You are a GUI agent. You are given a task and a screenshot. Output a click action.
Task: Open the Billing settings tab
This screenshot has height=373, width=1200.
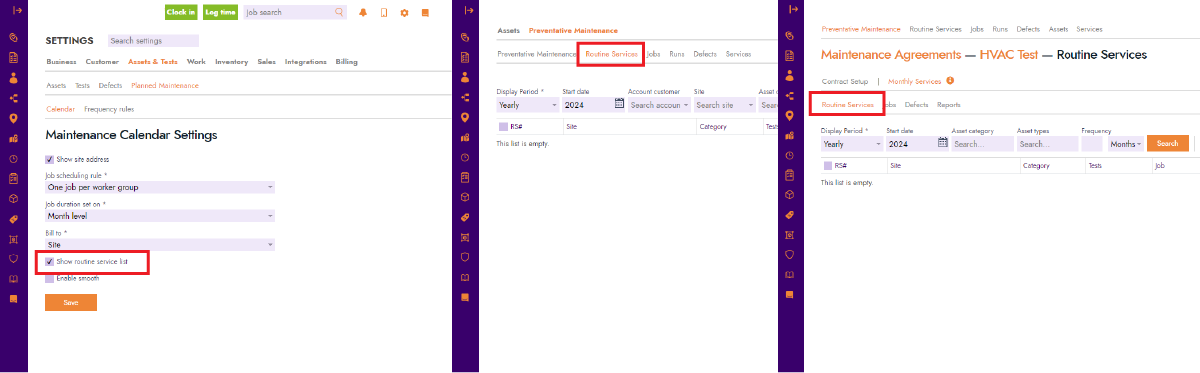pyautogui.click(x=346, y=62)
